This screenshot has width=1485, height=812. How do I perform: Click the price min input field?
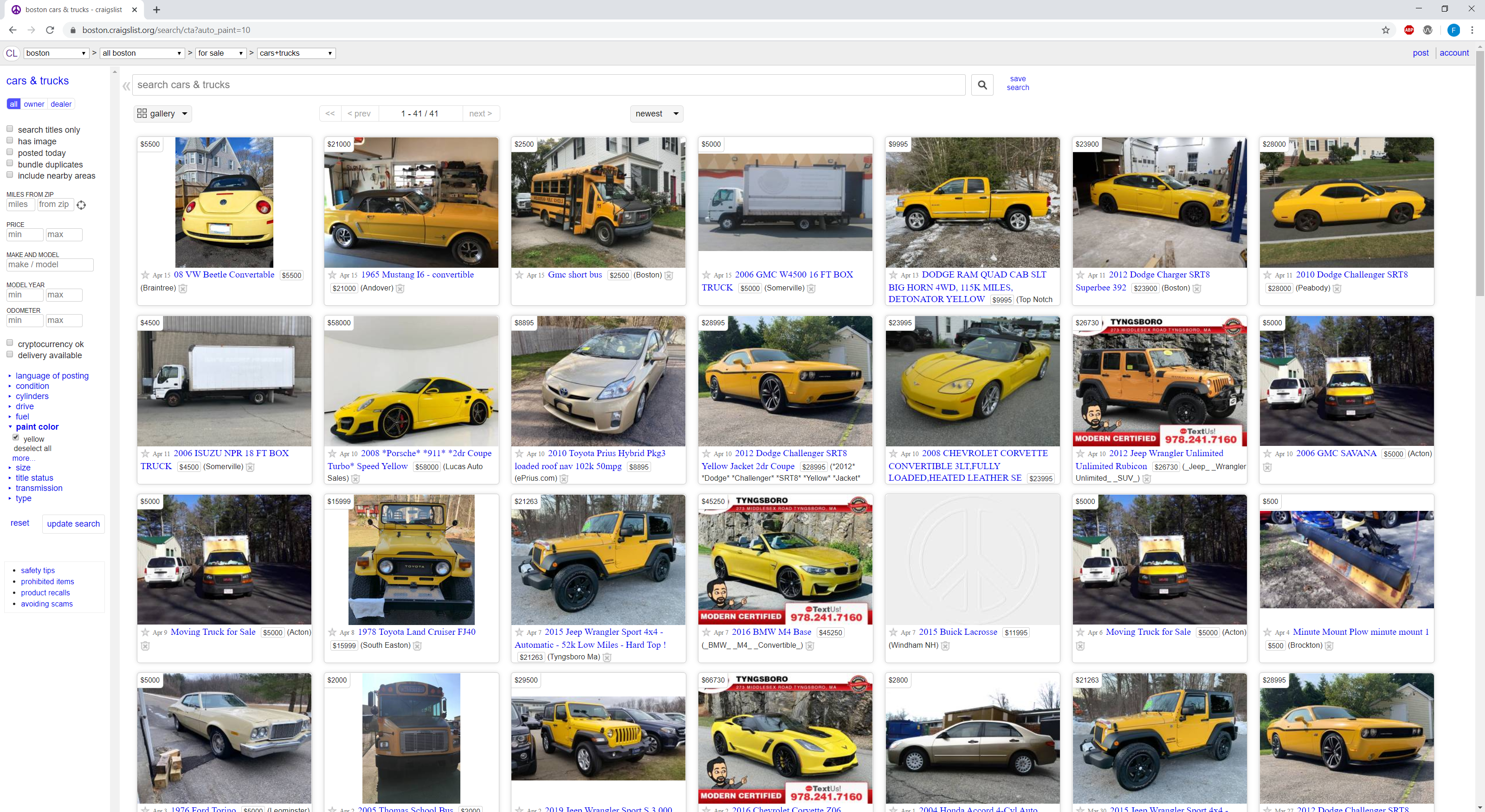[25, 235]
